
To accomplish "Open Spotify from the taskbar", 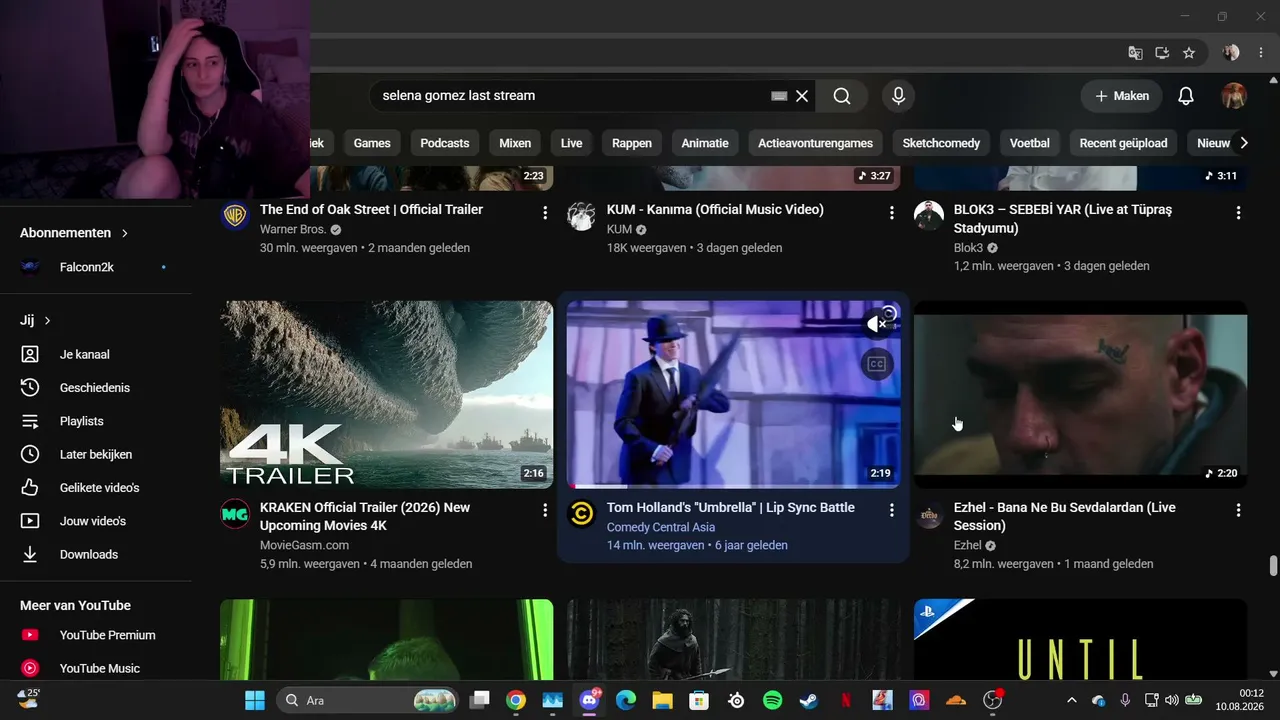I will coord(772,700).
